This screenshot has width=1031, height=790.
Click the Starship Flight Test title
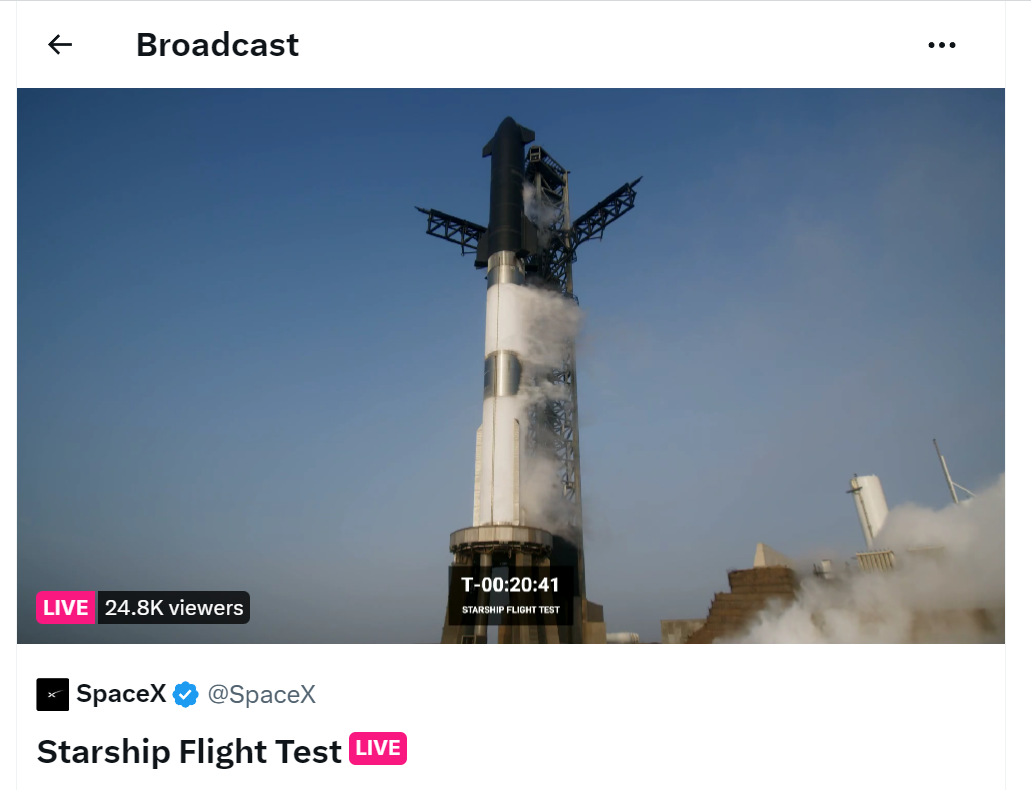(189, 751)
